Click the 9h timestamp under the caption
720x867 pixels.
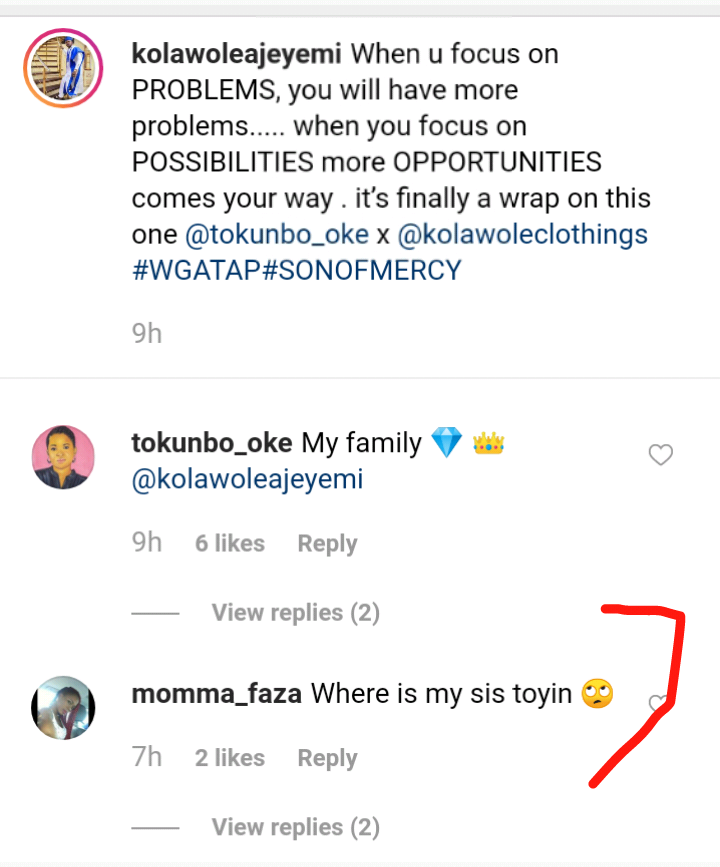click(147, 333)
